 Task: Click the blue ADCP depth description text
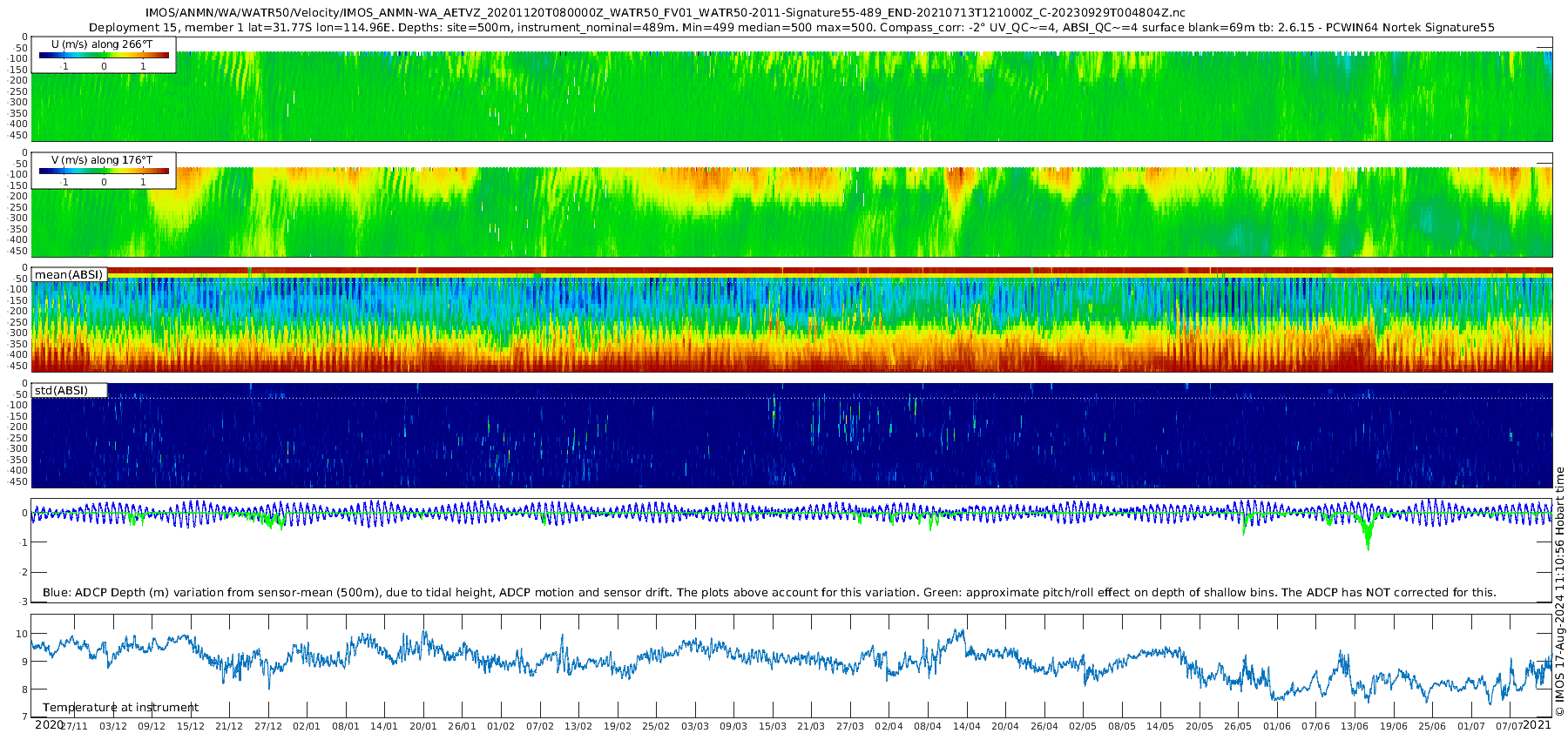tap(769, 592)
